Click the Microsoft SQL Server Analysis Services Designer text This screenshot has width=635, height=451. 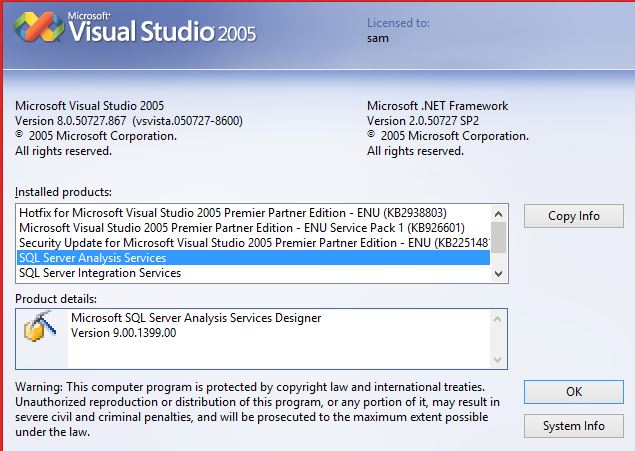pyautogui.click(x=196, y=318)
